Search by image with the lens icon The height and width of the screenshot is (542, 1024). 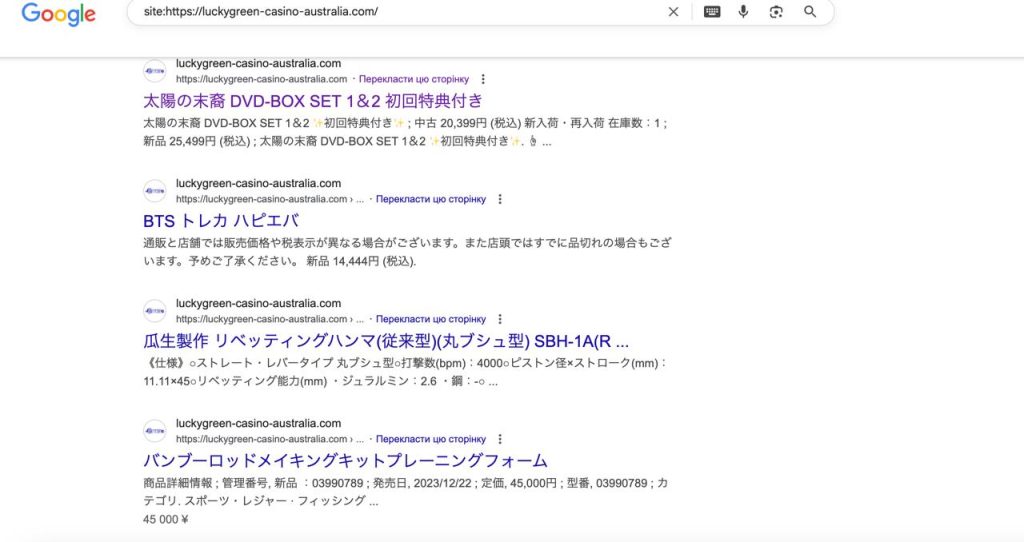click(776, 12)
